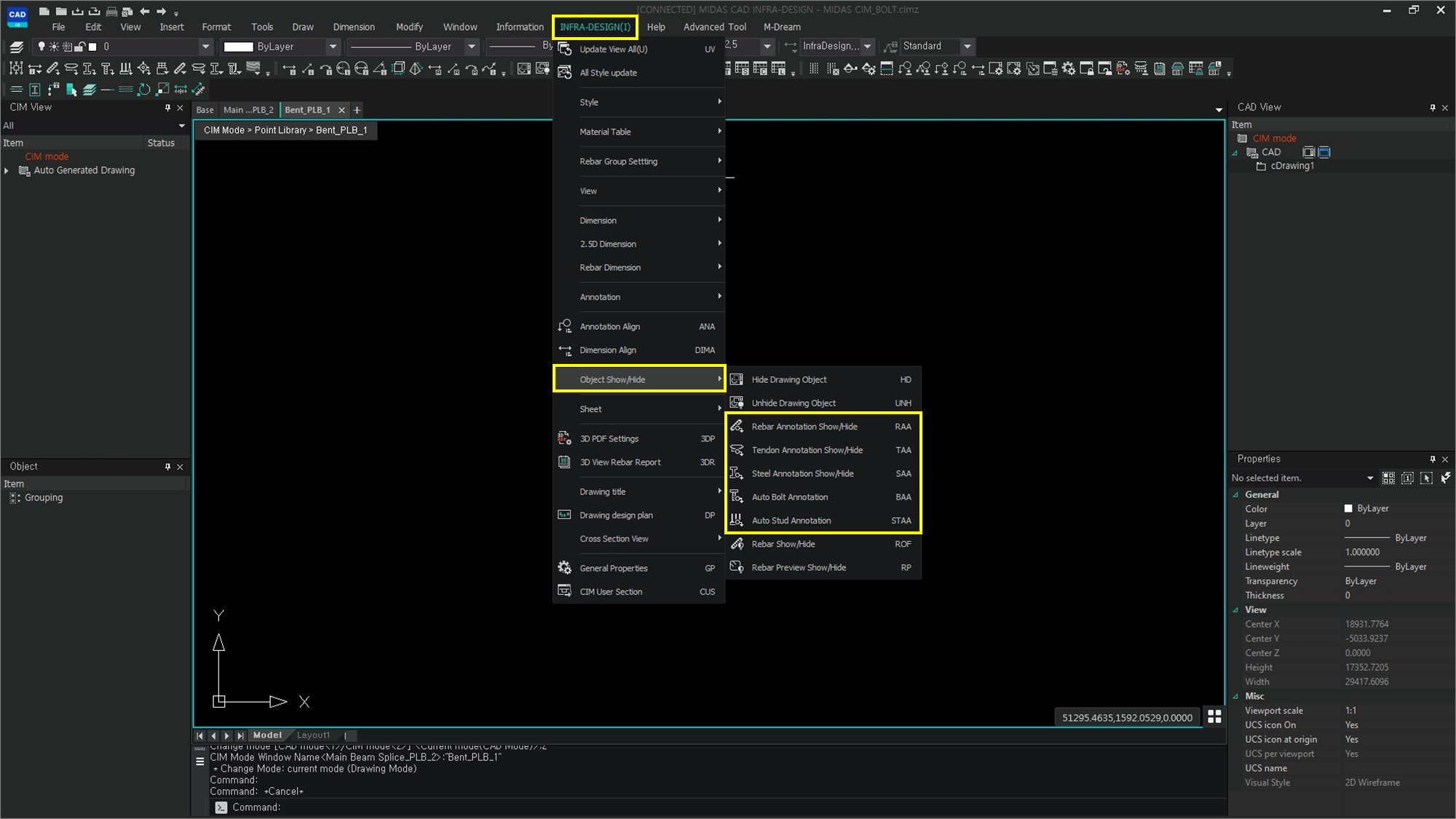Open the All filter dropdown in CIM View
Image resolution: width=1456 pixels, height=819 pixels.
tap(181, 125)
